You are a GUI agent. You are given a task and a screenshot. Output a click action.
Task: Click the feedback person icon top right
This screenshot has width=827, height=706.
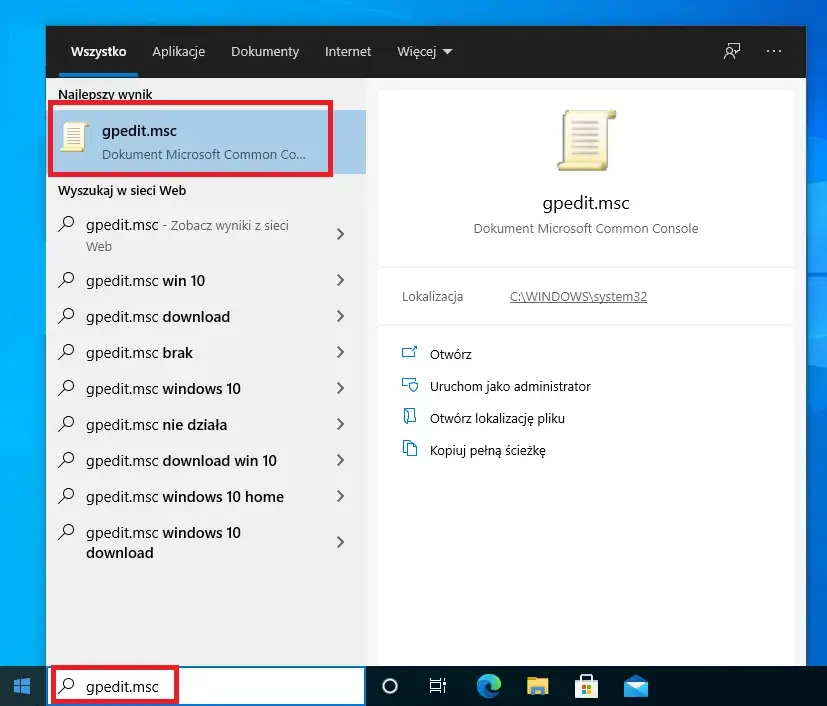[x=731, y=50]
